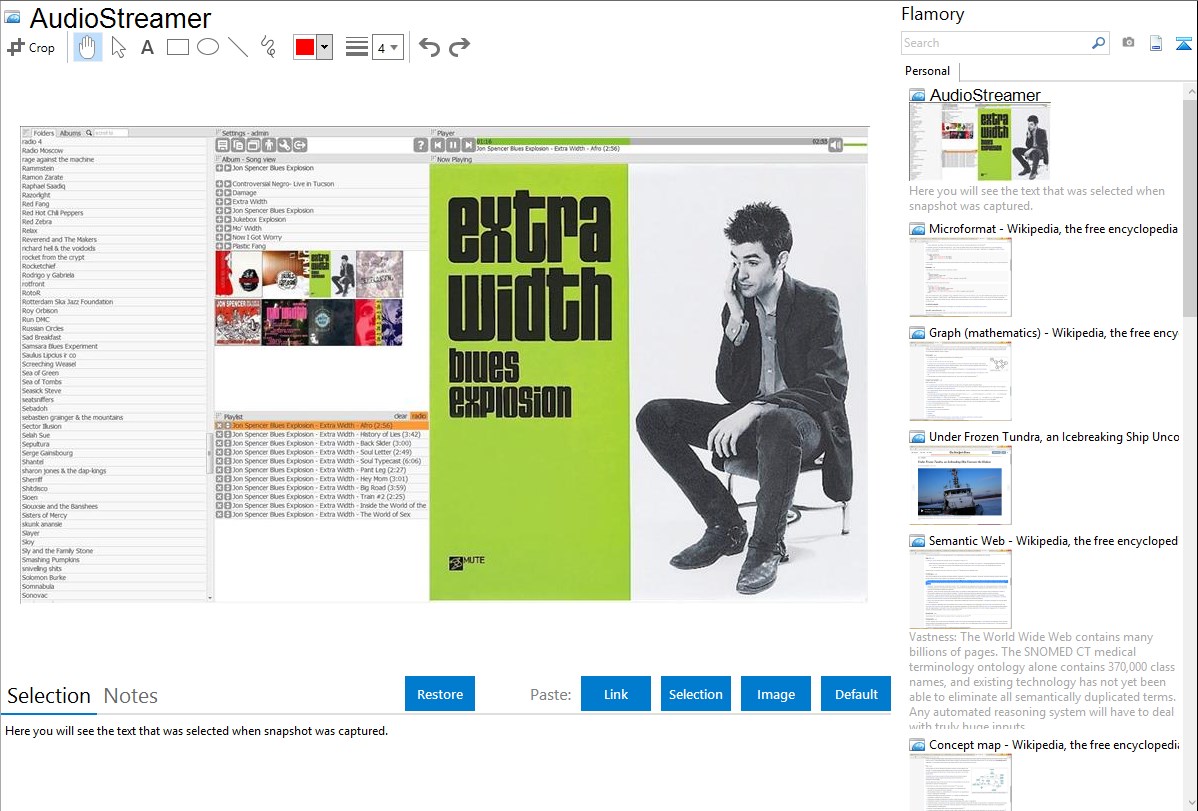
Task: Expand the Jukebox Explosion album entry
Action: coord(219,219)
